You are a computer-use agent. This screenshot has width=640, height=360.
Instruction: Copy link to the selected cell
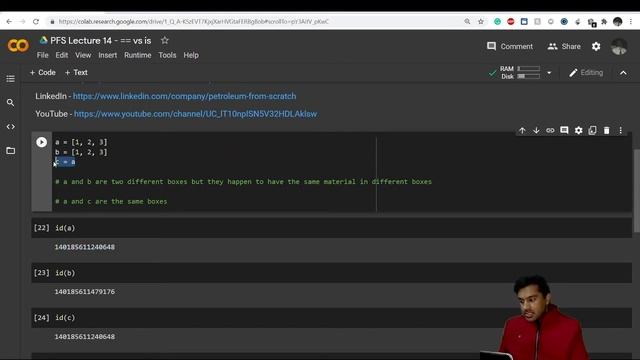coord(550,131)
